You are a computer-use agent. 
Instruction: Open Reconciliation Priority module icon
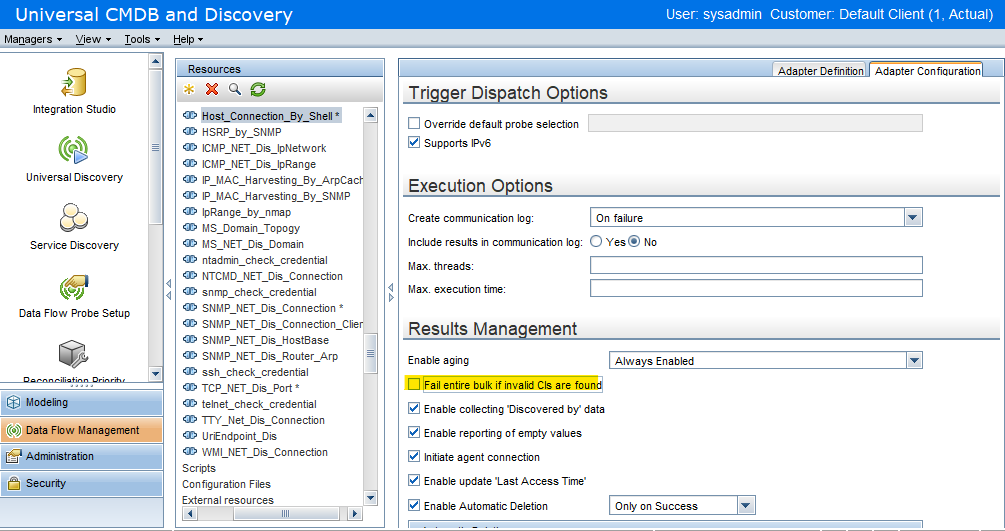pos(73,354)
